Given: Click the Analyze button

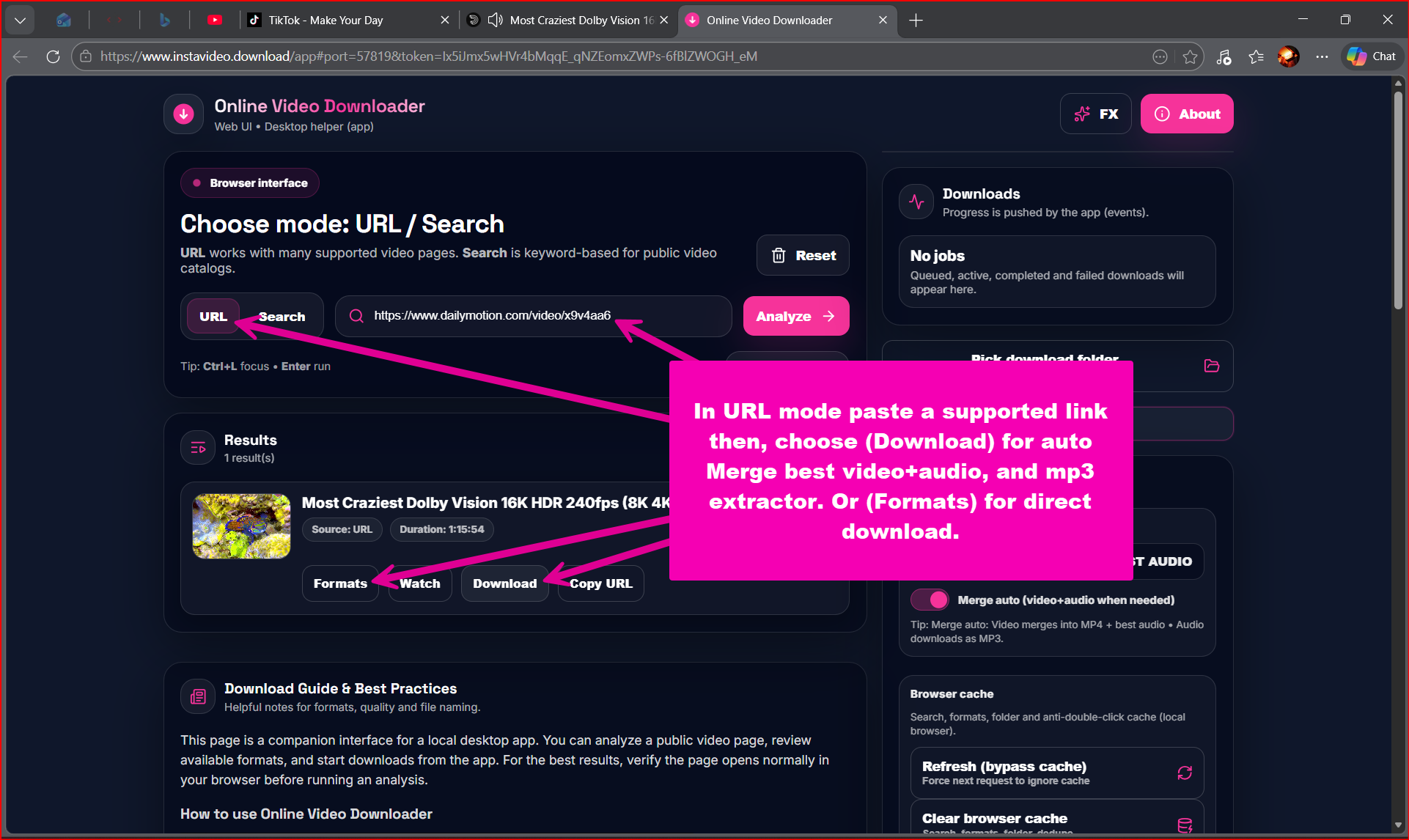Looking at the screenshot, I should click(796, 316).
